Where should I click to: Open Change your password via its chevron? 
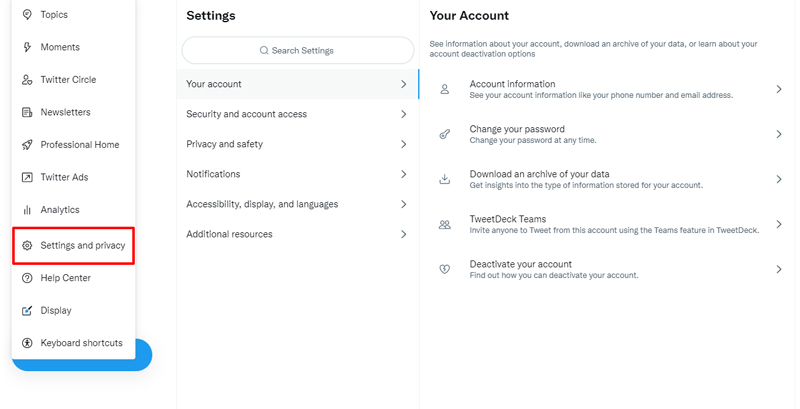779,134
